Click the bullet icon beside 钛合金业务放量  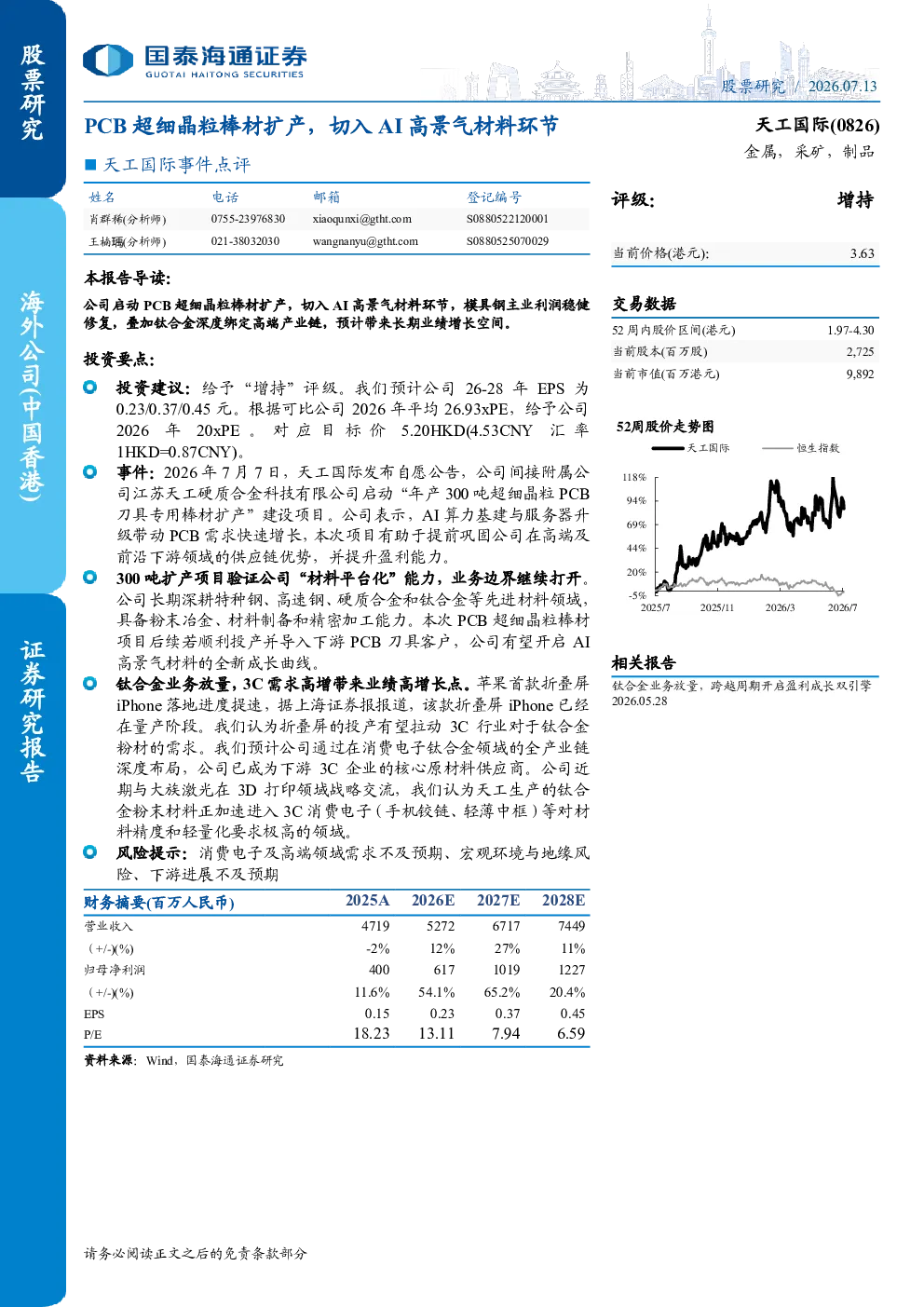tap(90, 684)
